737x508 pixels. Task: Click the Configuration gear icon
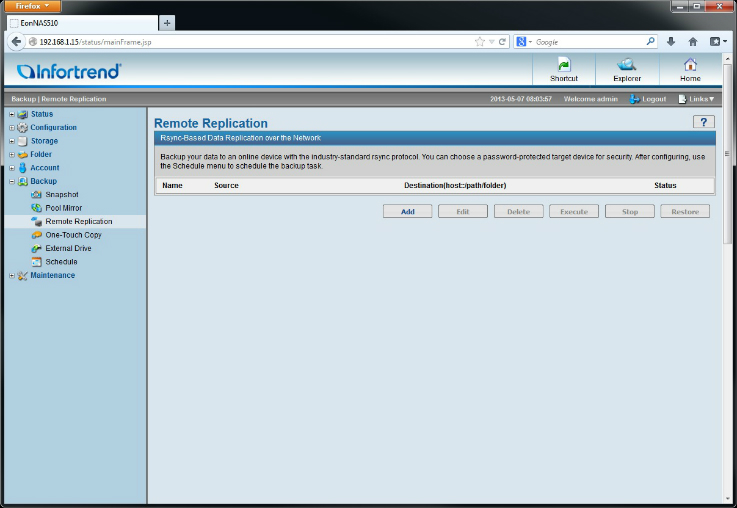(x=23, y=127)
